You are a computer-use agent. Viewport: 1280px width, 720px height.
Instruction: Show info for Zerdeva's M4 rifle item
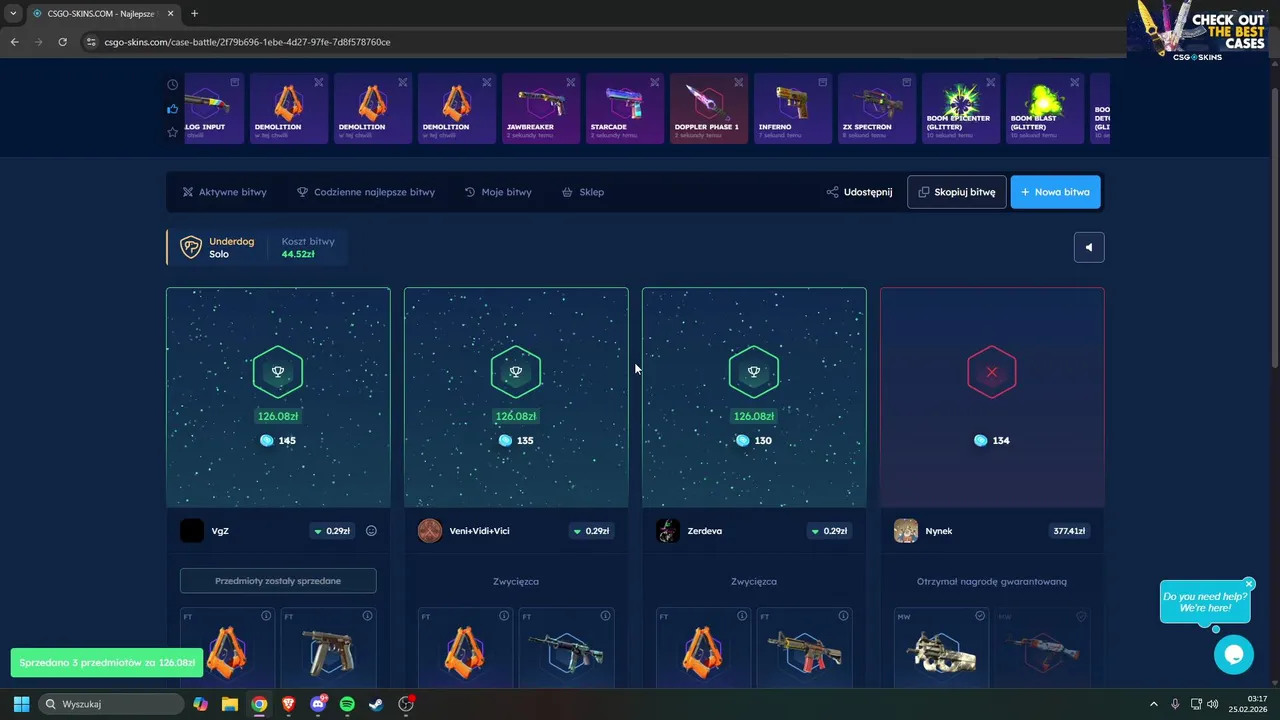click(843, 616)
